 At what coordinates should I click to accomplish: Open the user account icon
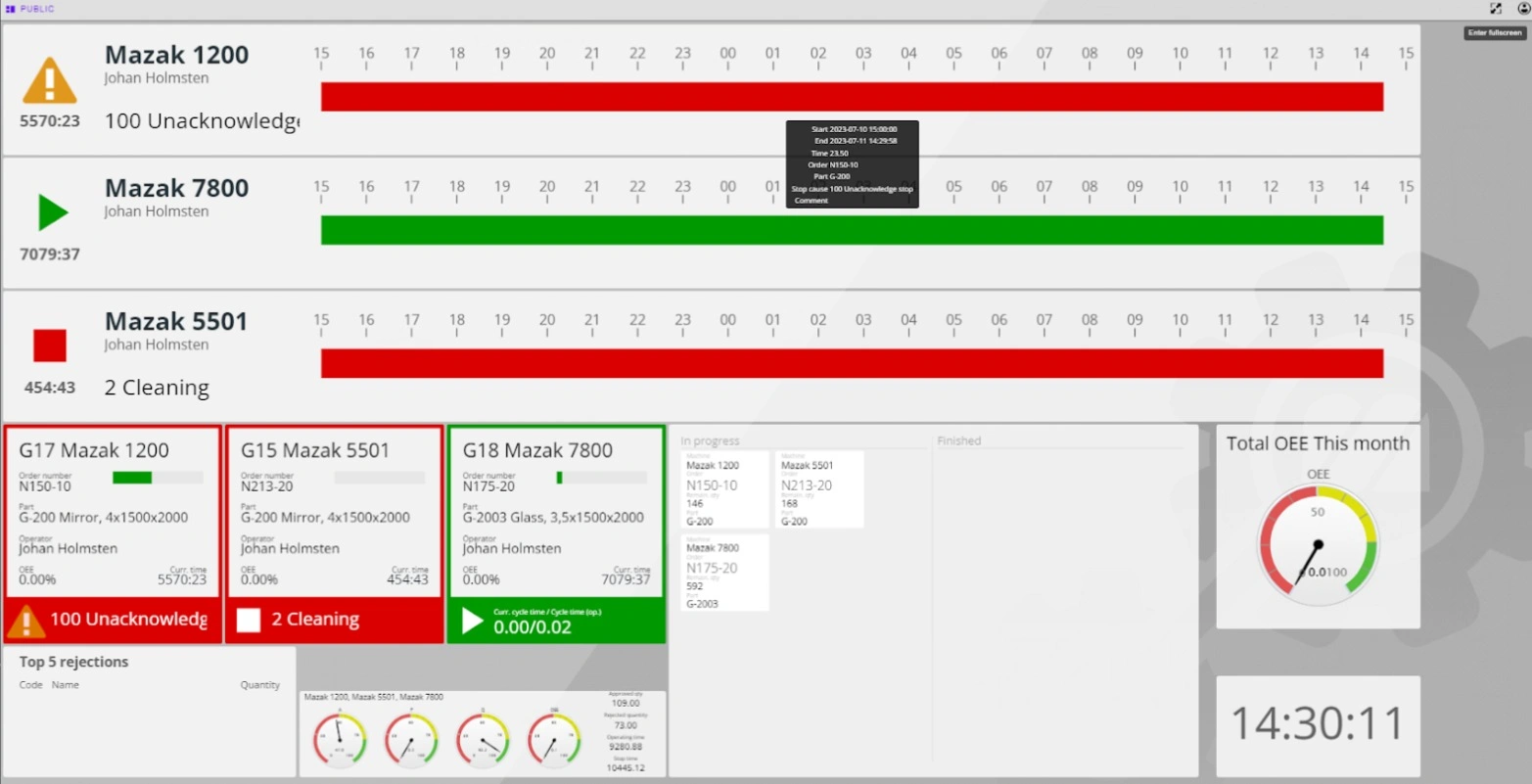click(1523, 9)
